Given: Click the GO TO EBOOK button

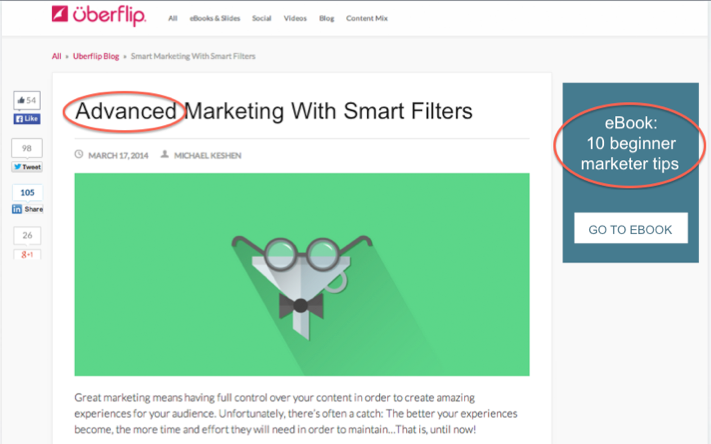Looking at the screenshot, I should point(631,228).
